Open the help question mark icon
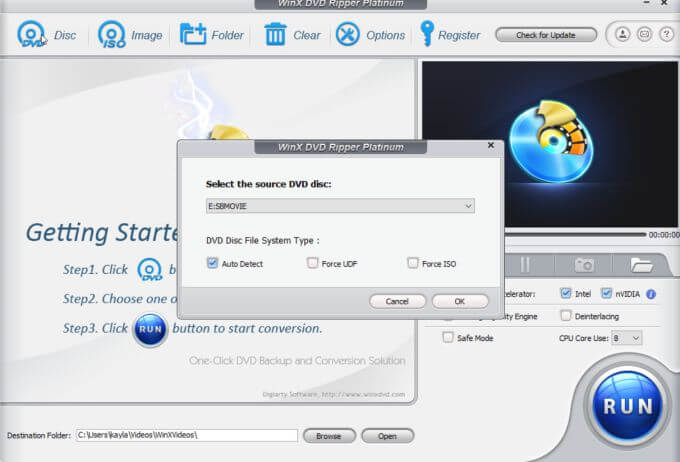Image resolution: width=680 pixels, height=462 pixels. 666,34
